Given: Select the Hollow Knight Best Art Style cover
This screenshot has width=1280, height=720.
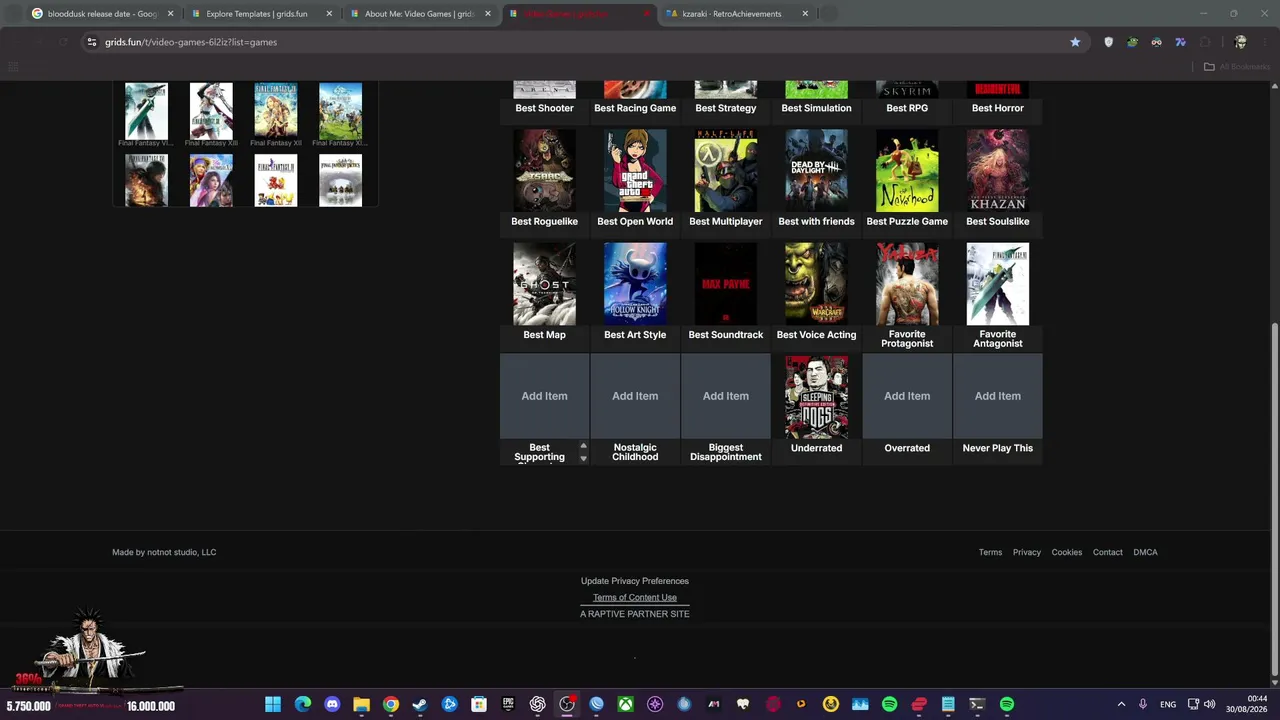Looking at the screenshot, I should pos(635,284).
